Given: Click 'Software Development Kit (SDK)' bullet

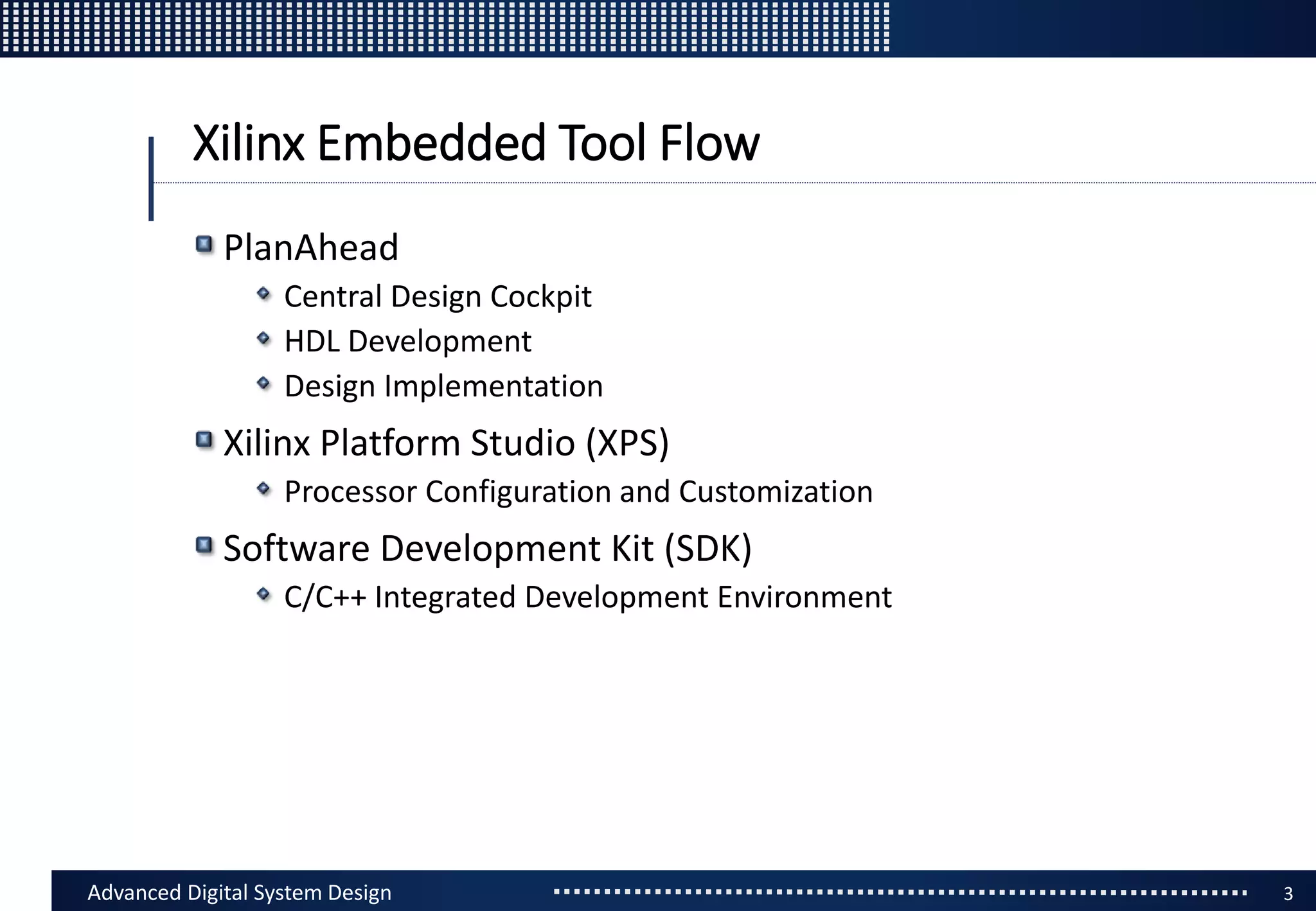Looking at the screenshot, I should click(487, 549).
